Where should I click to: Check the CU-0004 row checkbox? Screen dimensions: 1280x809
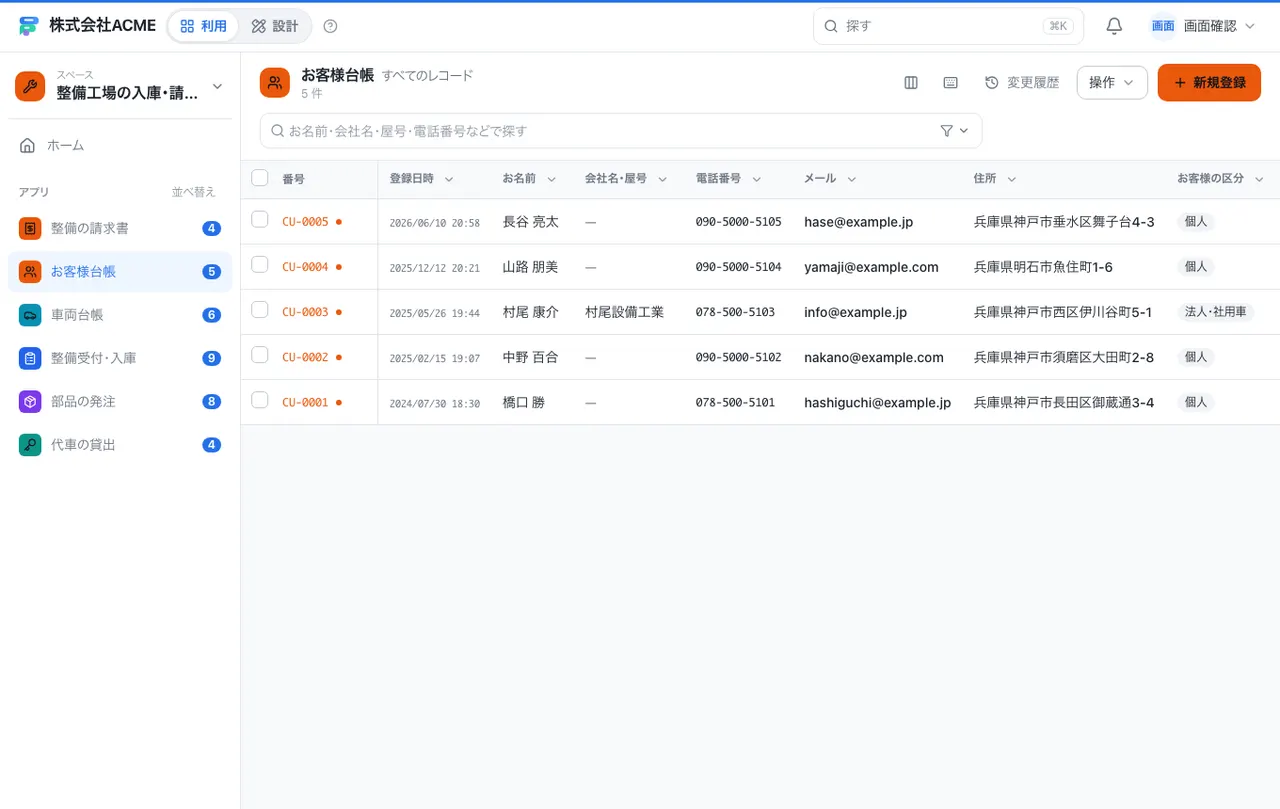(x=260, y=264)
